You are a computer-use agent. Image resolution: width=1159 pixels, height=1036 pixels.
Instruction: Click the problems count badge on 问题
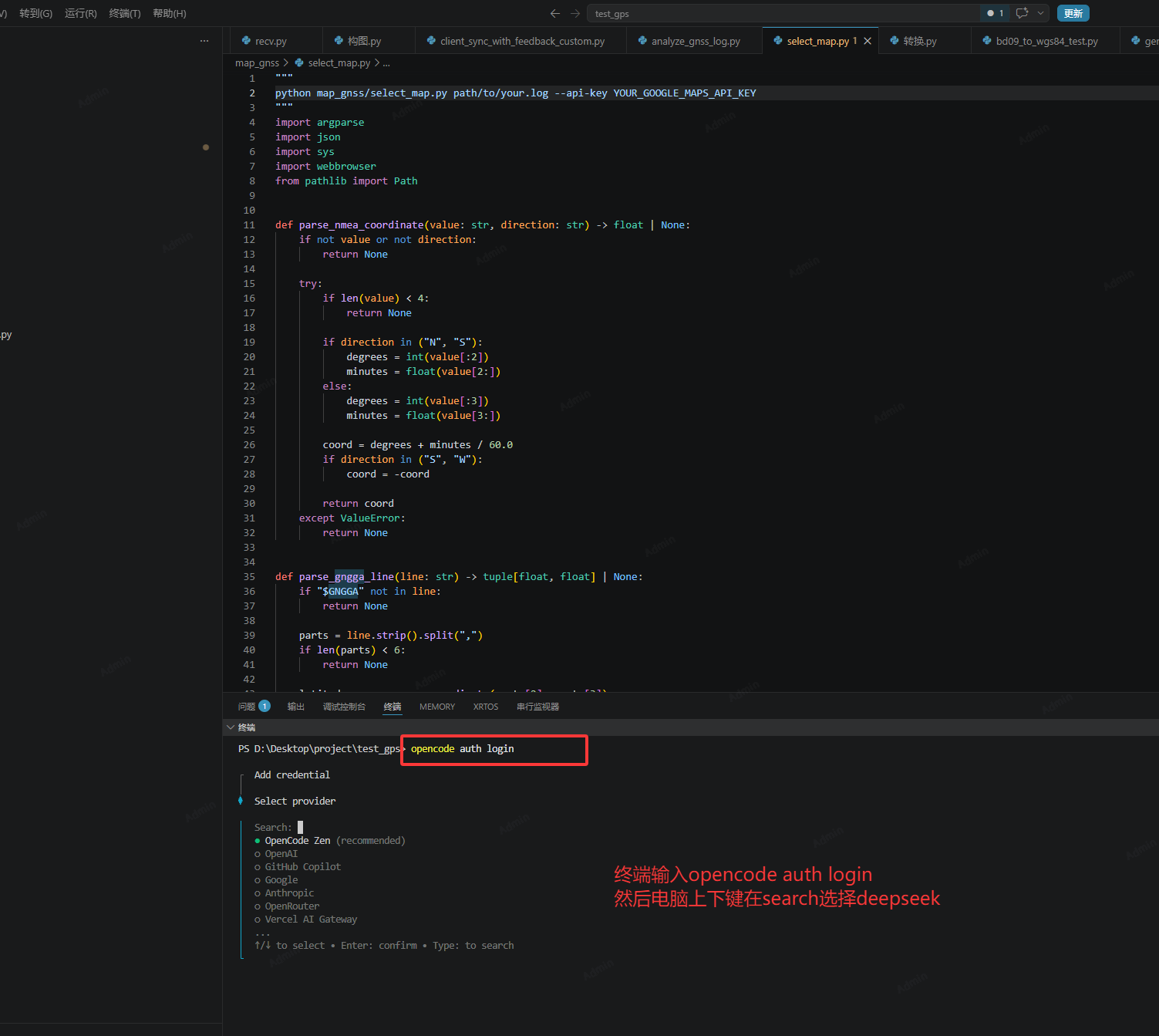264,706
